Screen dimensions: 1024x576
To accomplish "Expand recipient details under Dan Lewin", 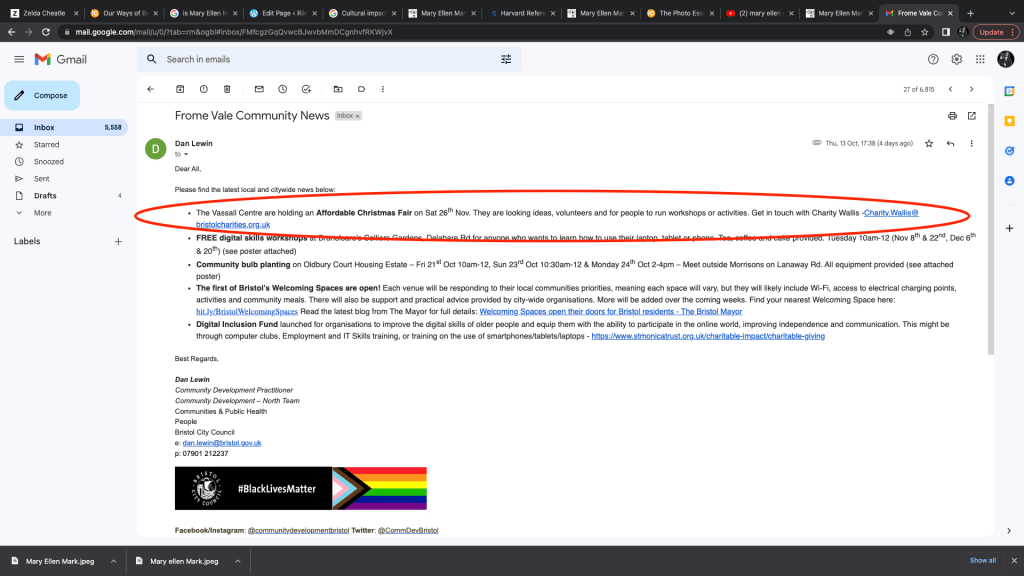I will tap(186, 155).
